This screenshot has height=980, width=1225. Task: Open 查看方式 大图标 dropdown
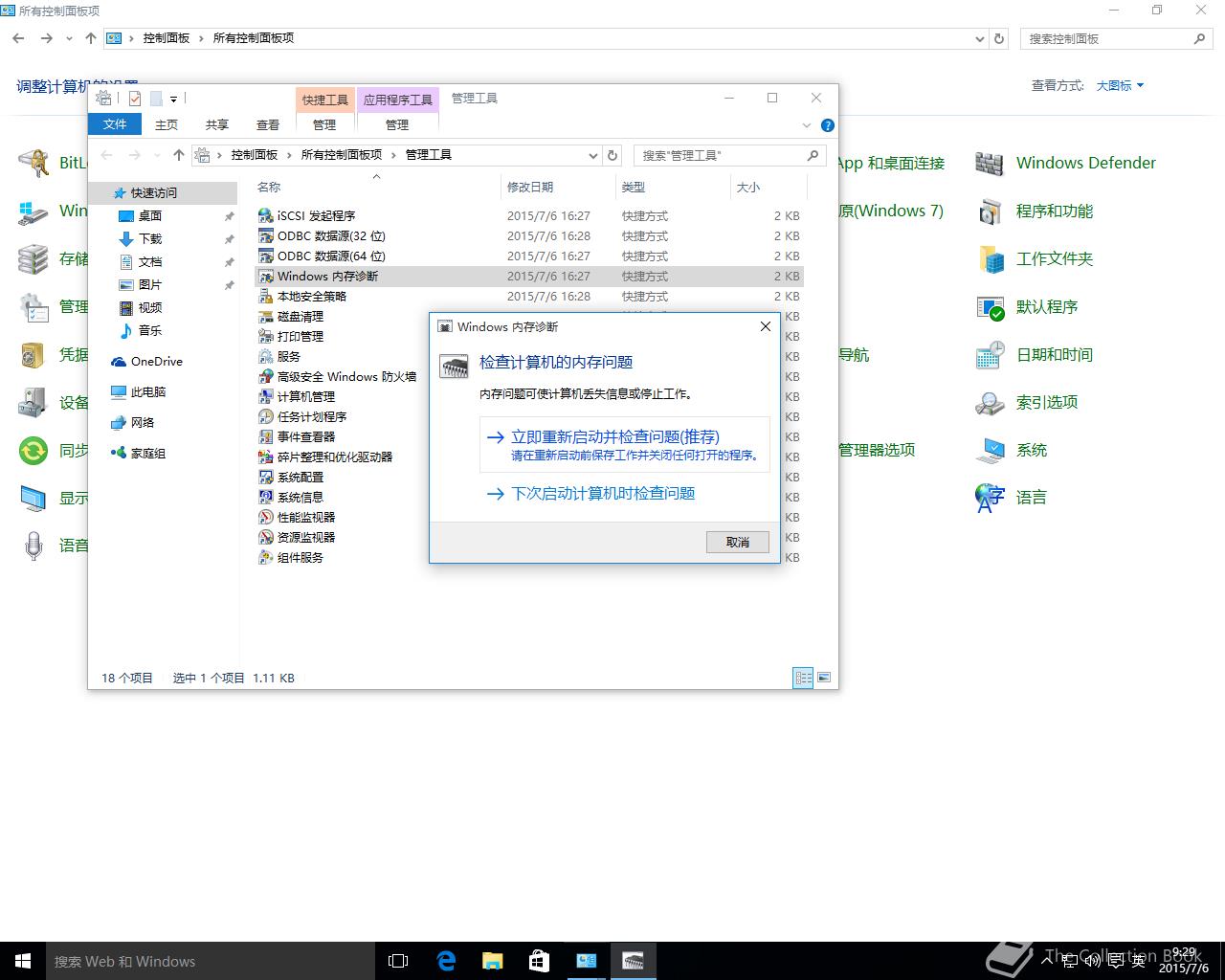click(x=1120, y=85)
